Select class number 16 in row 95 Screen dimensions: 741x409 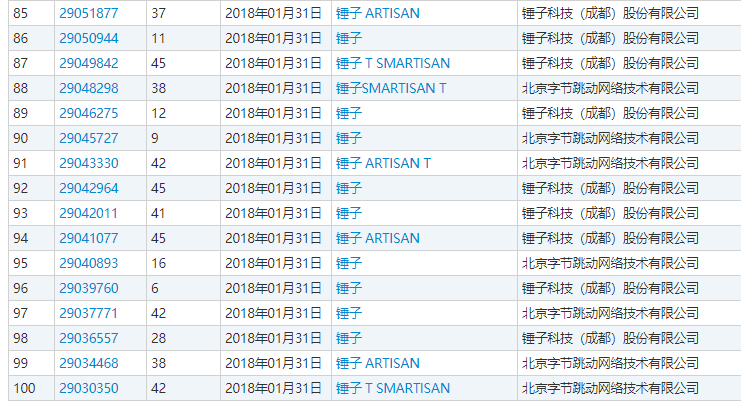point(158,263)
